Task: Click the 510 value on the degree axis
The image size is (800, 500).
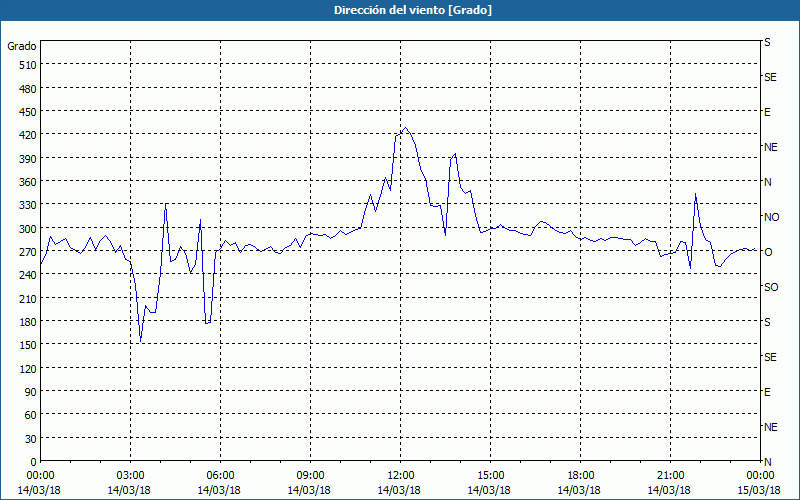Action: pyautogui.click(x=28, y=65)
